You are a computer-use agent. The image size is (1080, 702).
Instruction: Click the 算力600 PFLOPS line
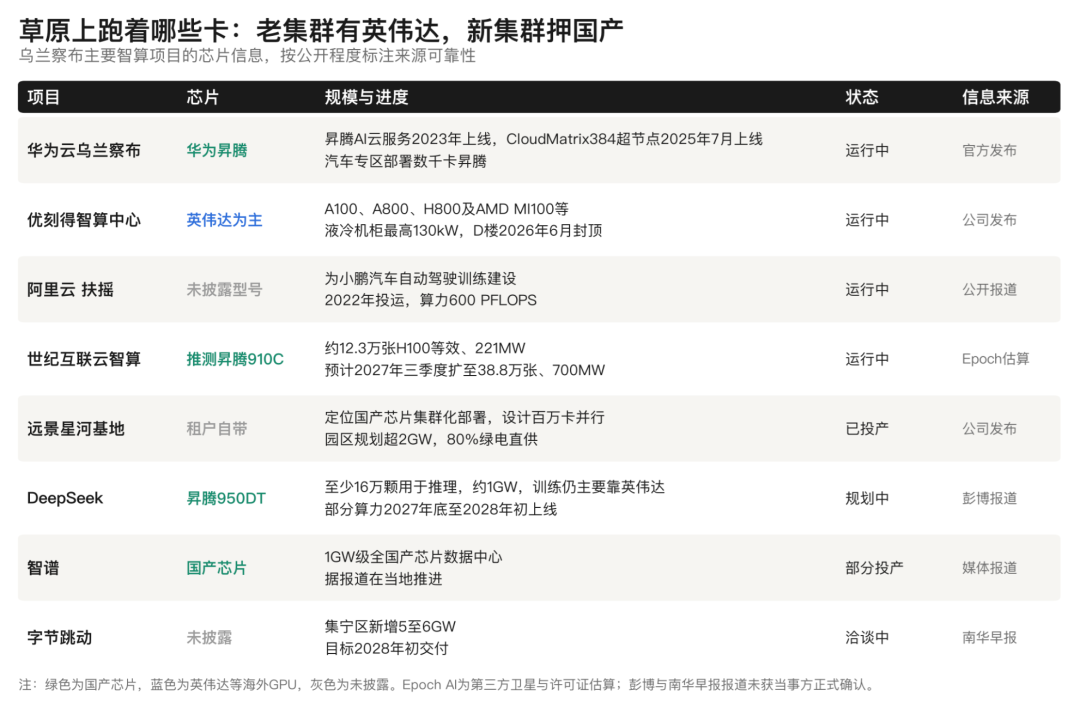430,300
